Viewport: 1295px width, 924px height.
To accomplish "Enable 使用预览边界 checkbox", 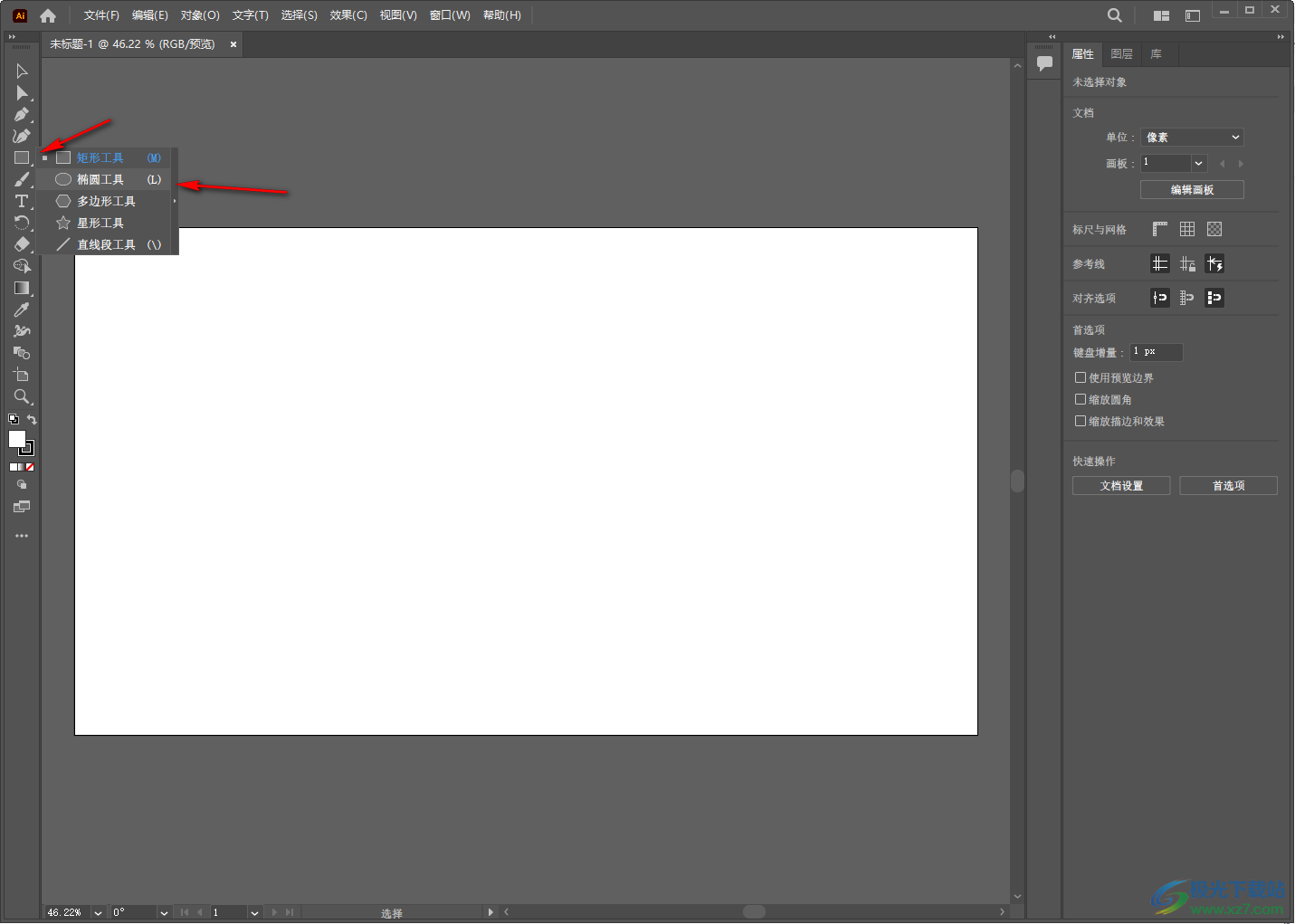I will tap(1081, 377).
